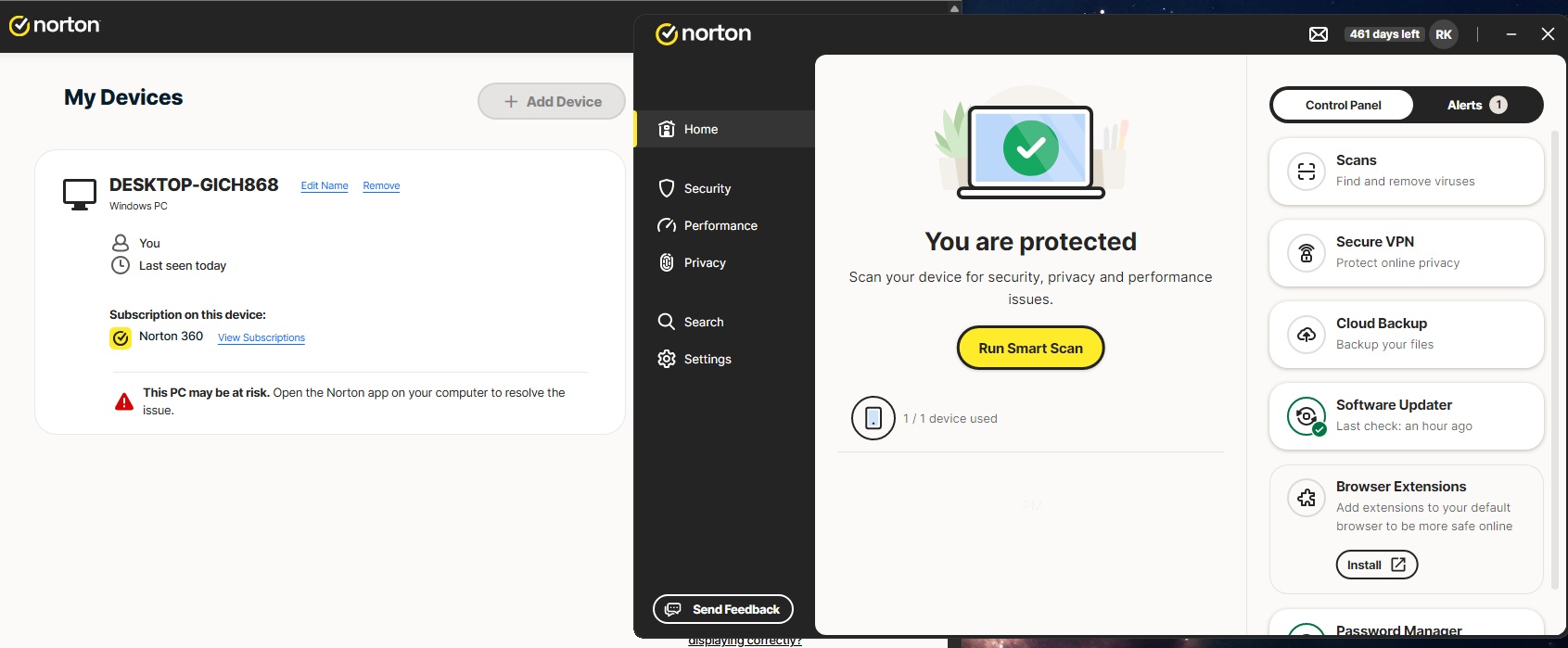Open the View Subscriptions link
Viewport: 1568px width, 648px height.
click(261, 337)
